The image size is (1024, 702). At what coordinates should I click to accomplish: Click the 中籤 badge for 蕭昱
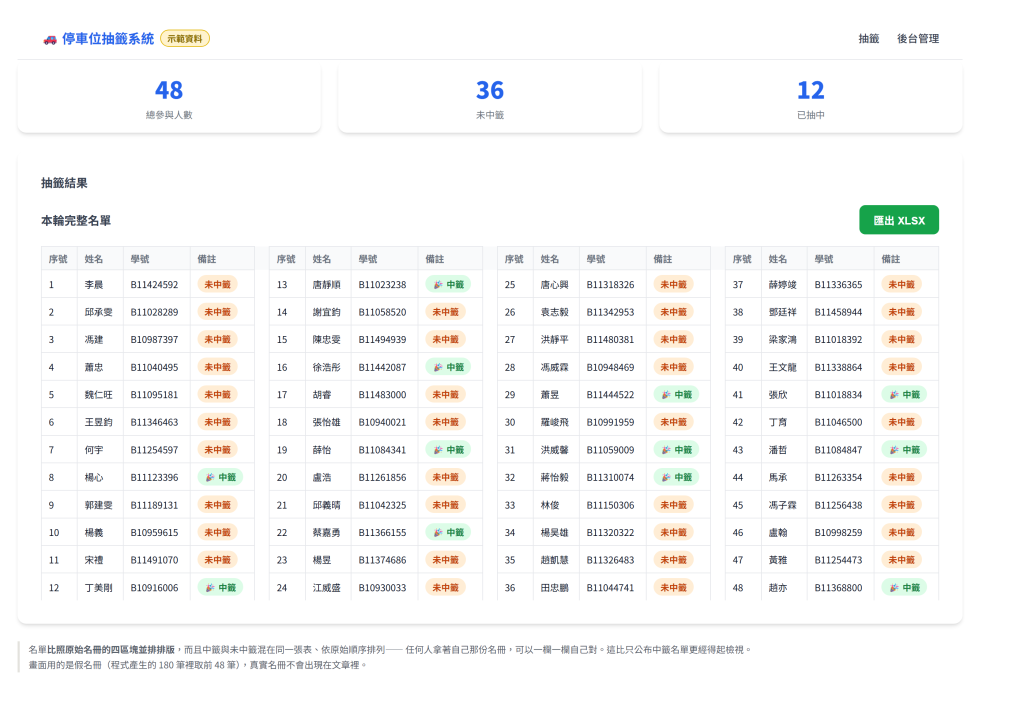click(676, 394)
